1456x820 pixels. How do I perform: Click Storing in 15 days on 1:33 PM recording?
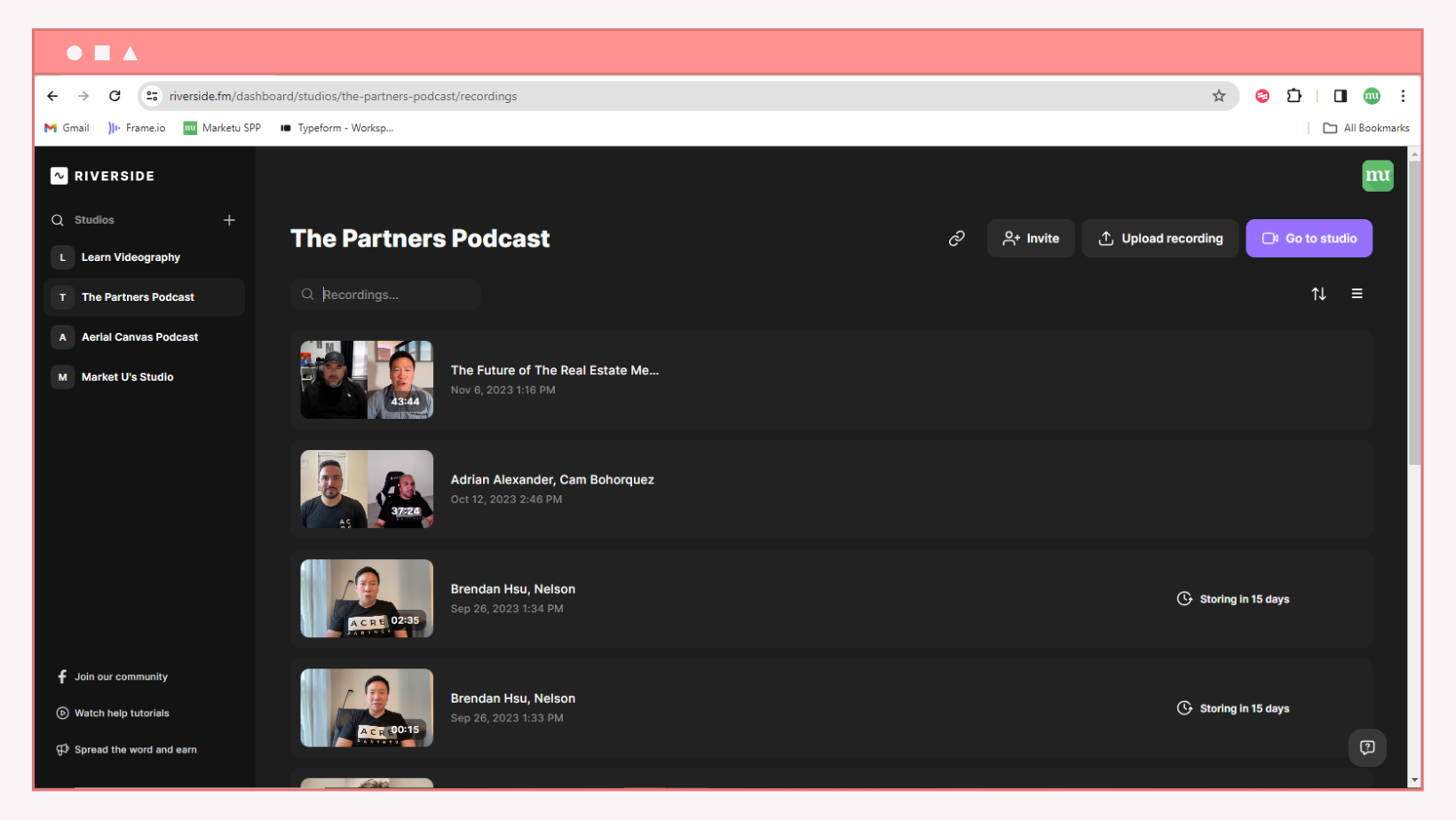click(1233, 708)
